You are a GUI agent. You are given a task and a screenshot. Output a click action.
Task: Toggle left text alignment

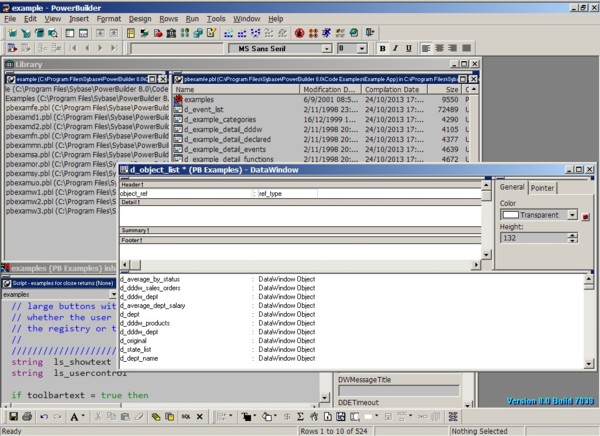pos(426,48)
